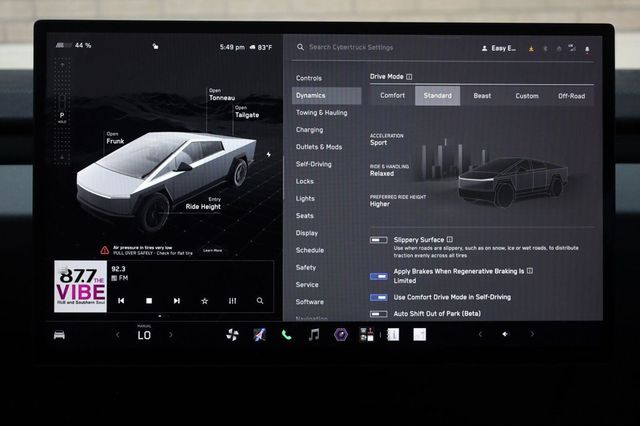
Task: Select Beast drive mode
Action: 482,95
